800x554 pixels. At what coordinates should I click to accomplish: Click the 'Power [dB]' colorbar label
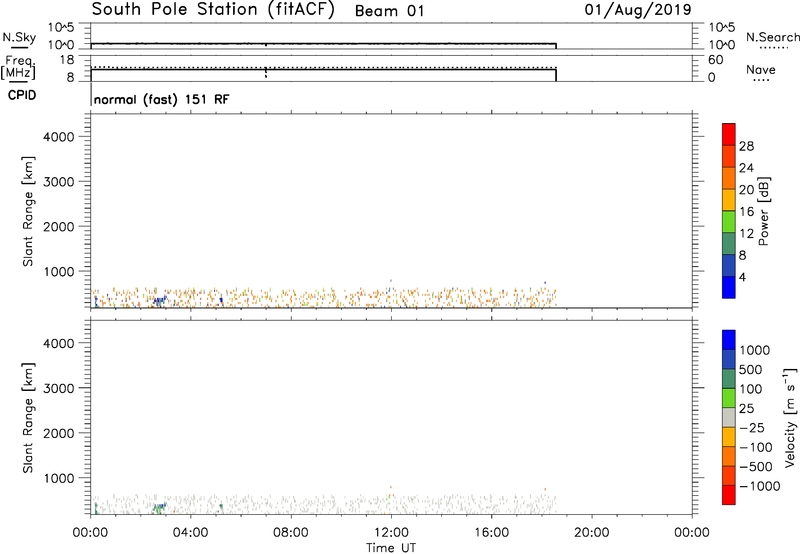coord(763,211)
